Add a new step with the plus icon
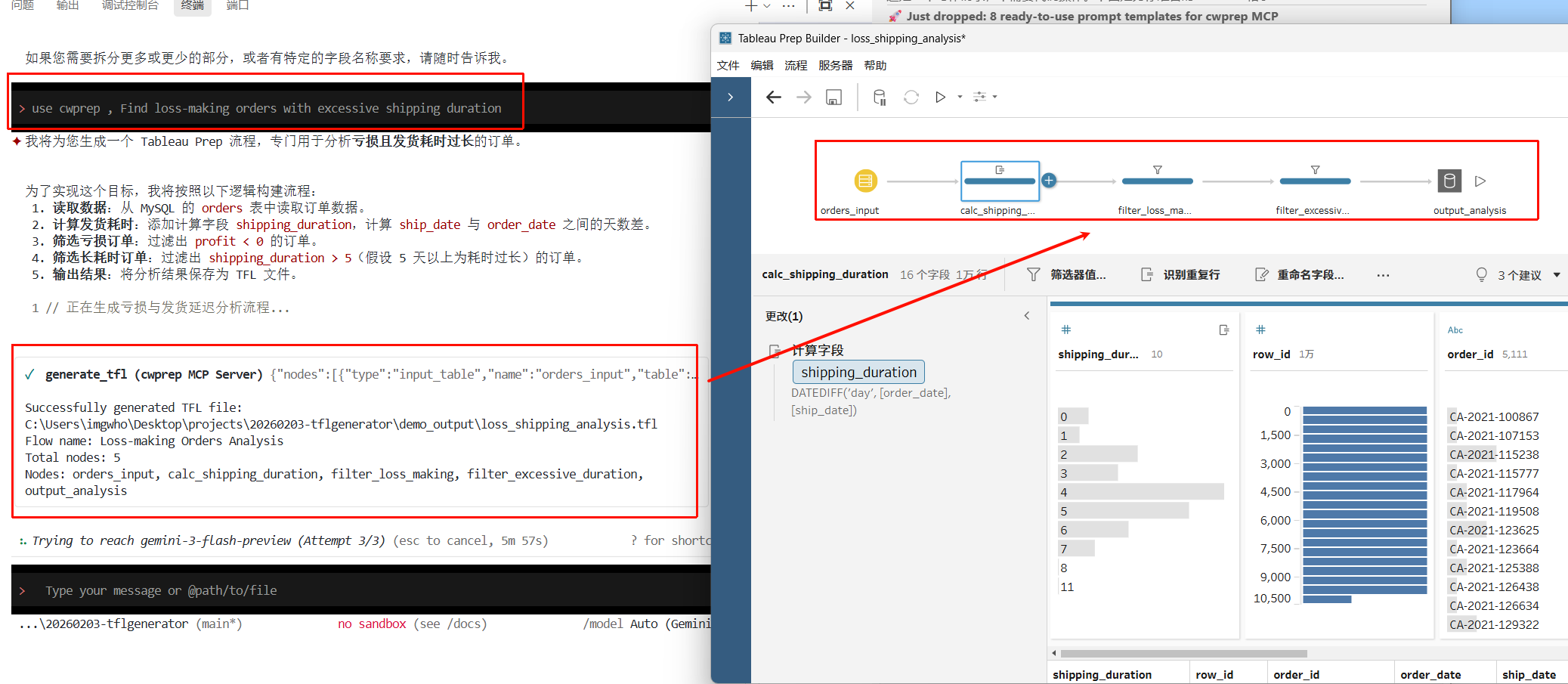Image resolution: width=1568 pixels, height=684 pixels. pyautogui.click(x=1049, y=181)
